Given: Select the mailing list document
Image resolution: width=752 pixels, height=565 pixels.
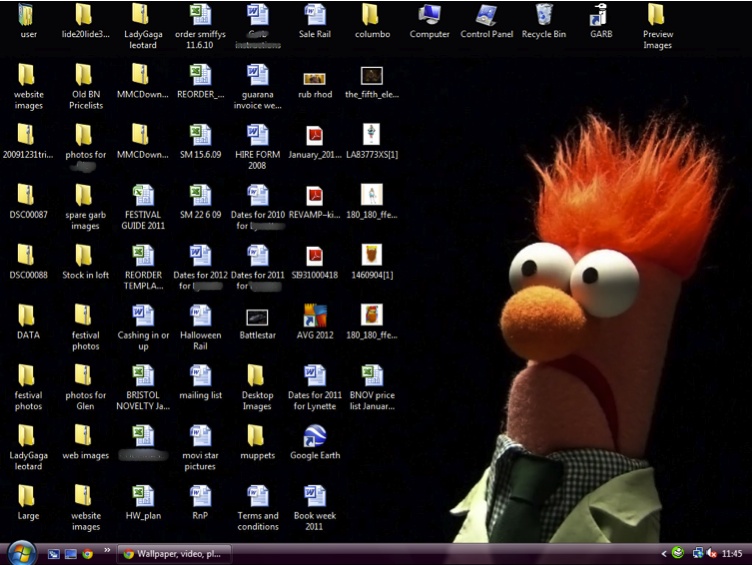Looking at the screenshot, I should tap(200, 383).
